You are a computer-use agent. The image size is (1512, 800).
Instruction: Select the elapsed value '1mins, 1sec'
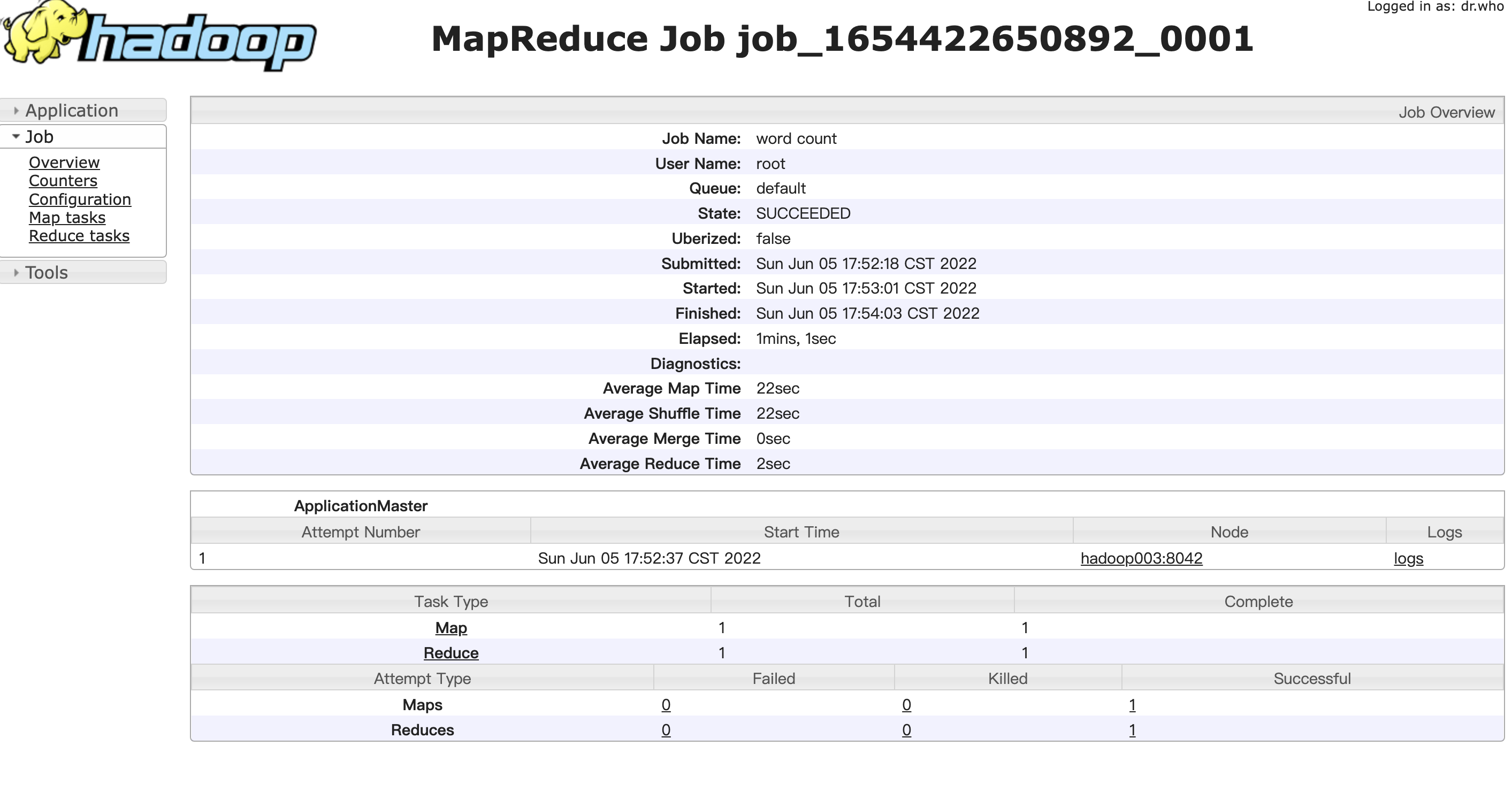[796, 339]
